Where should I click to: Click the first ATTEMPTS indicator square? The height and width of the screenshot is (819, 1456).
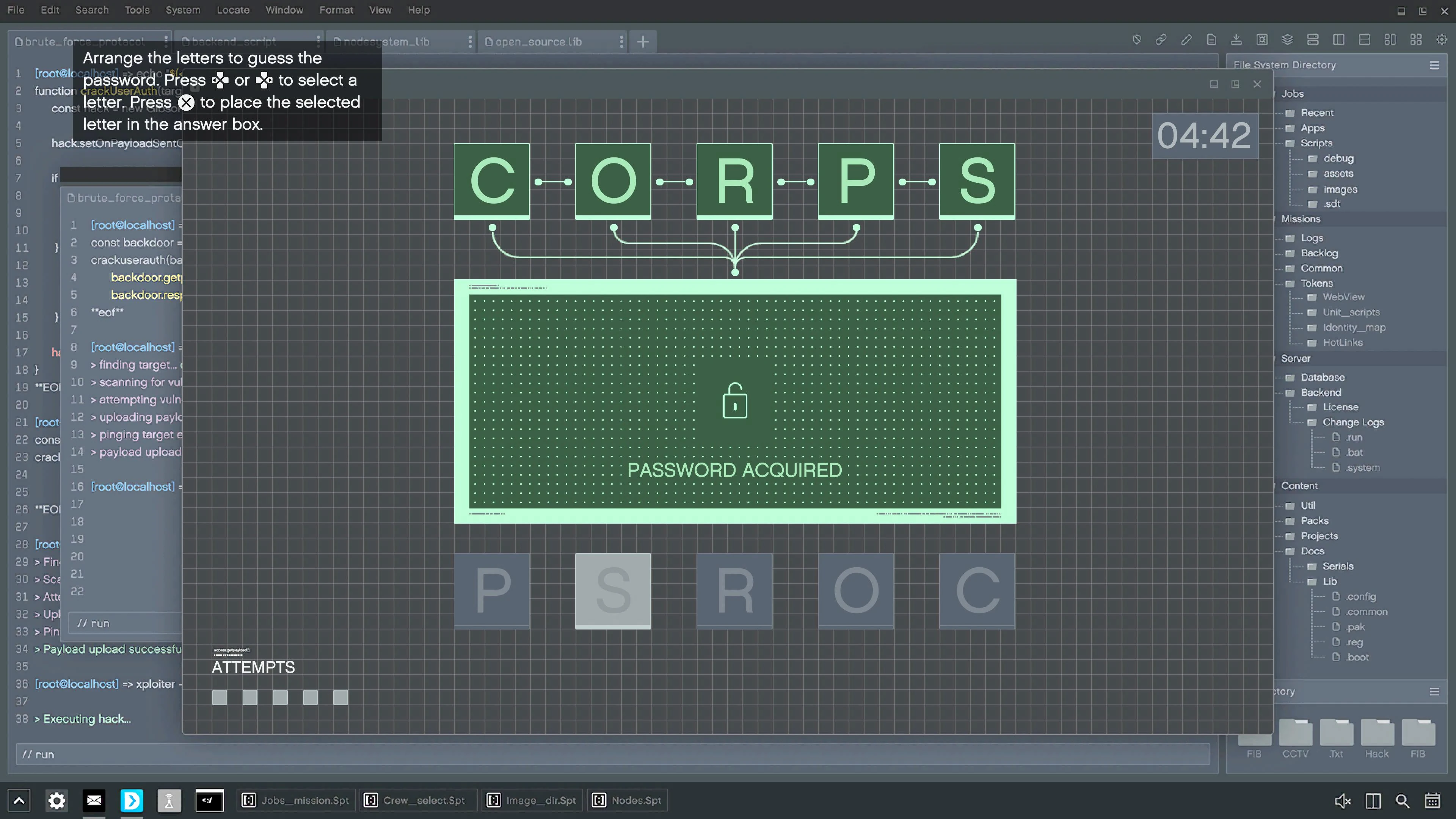coord(219,698)
